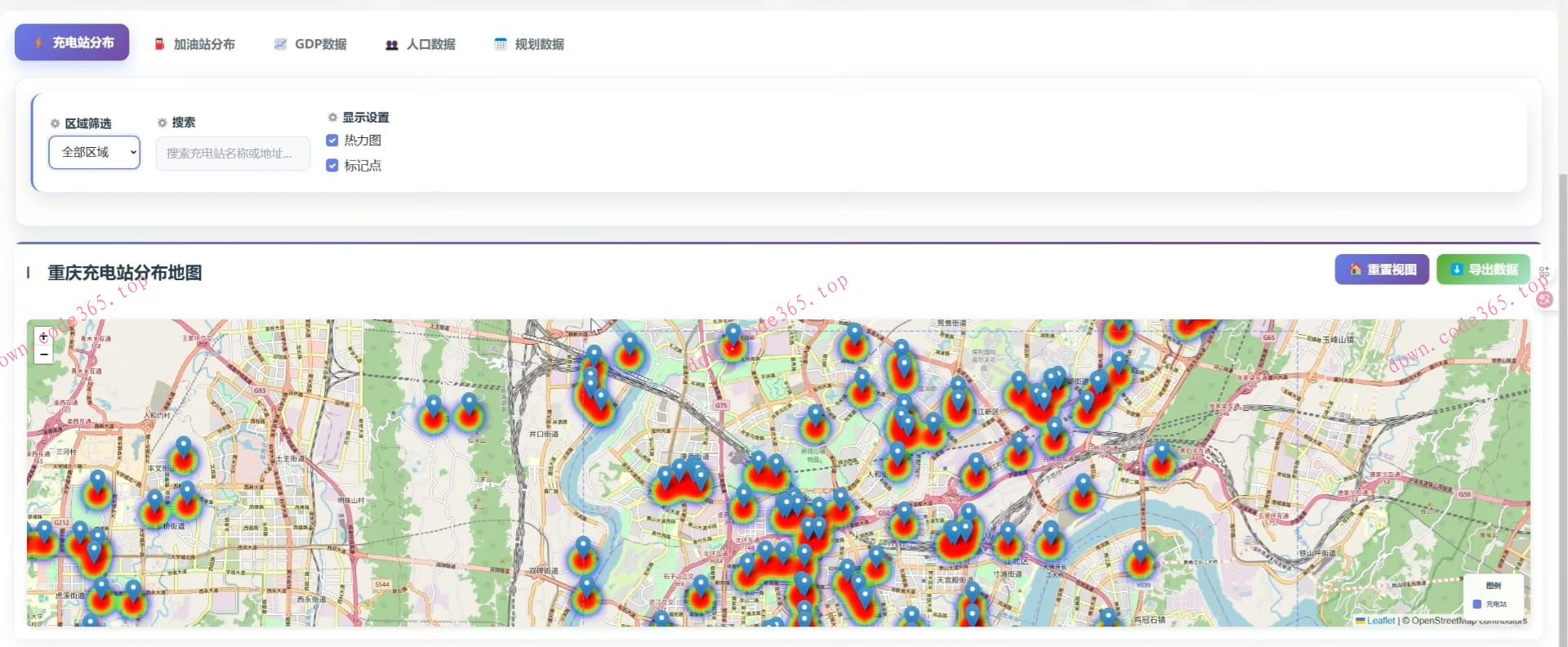1568x647 pixels.
Task: Open the GDP数据 tab
Action: point(310,44)
